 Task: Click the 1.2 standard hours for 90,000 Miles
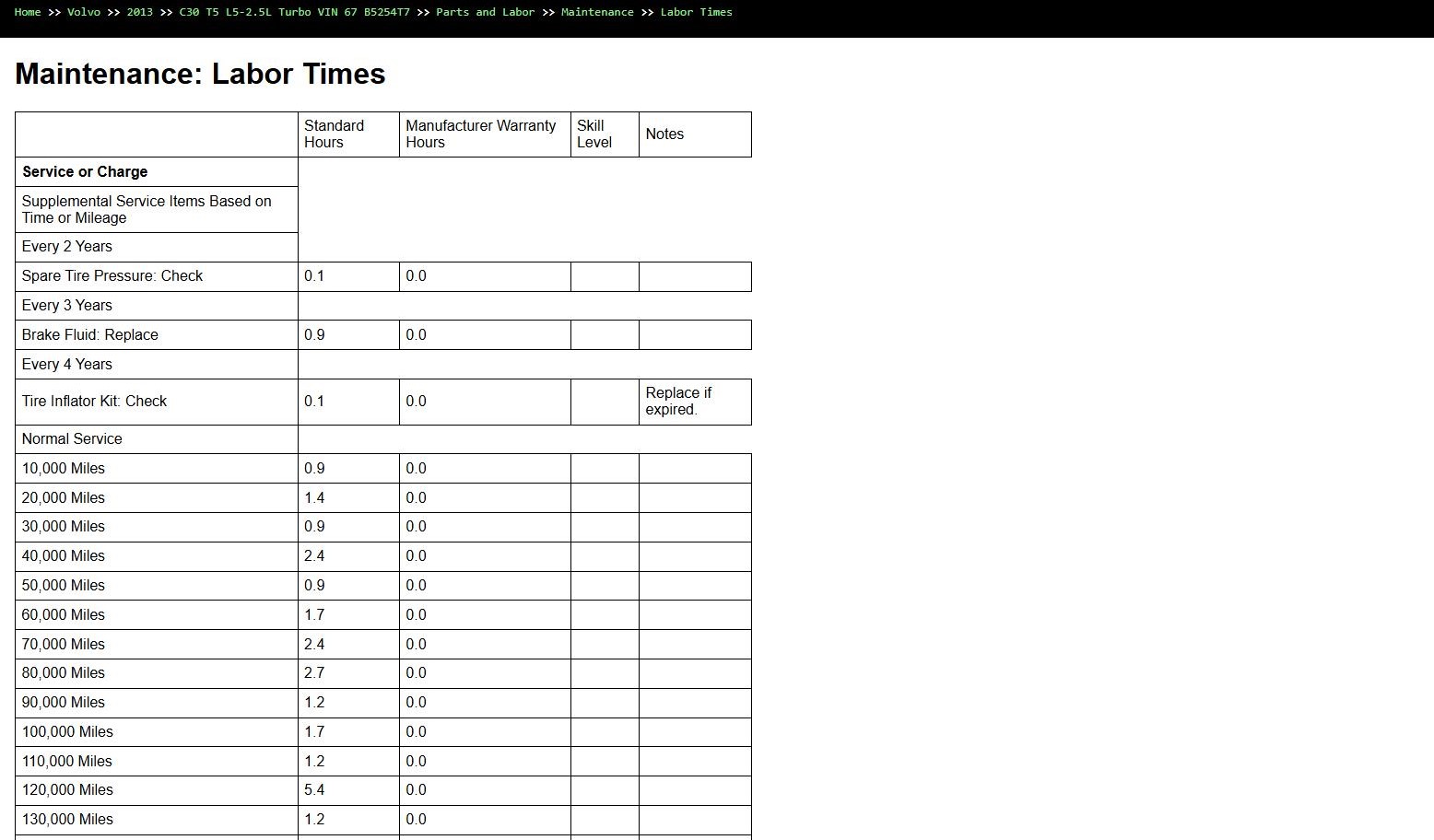(x=348, y=703)
